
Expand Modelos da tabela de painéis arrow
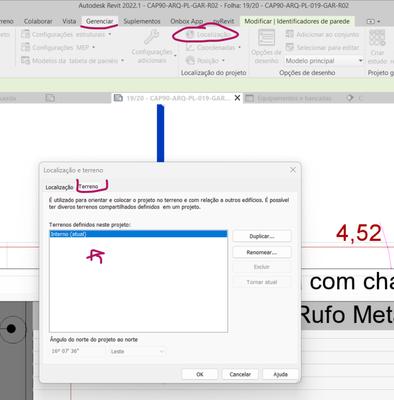123,61
